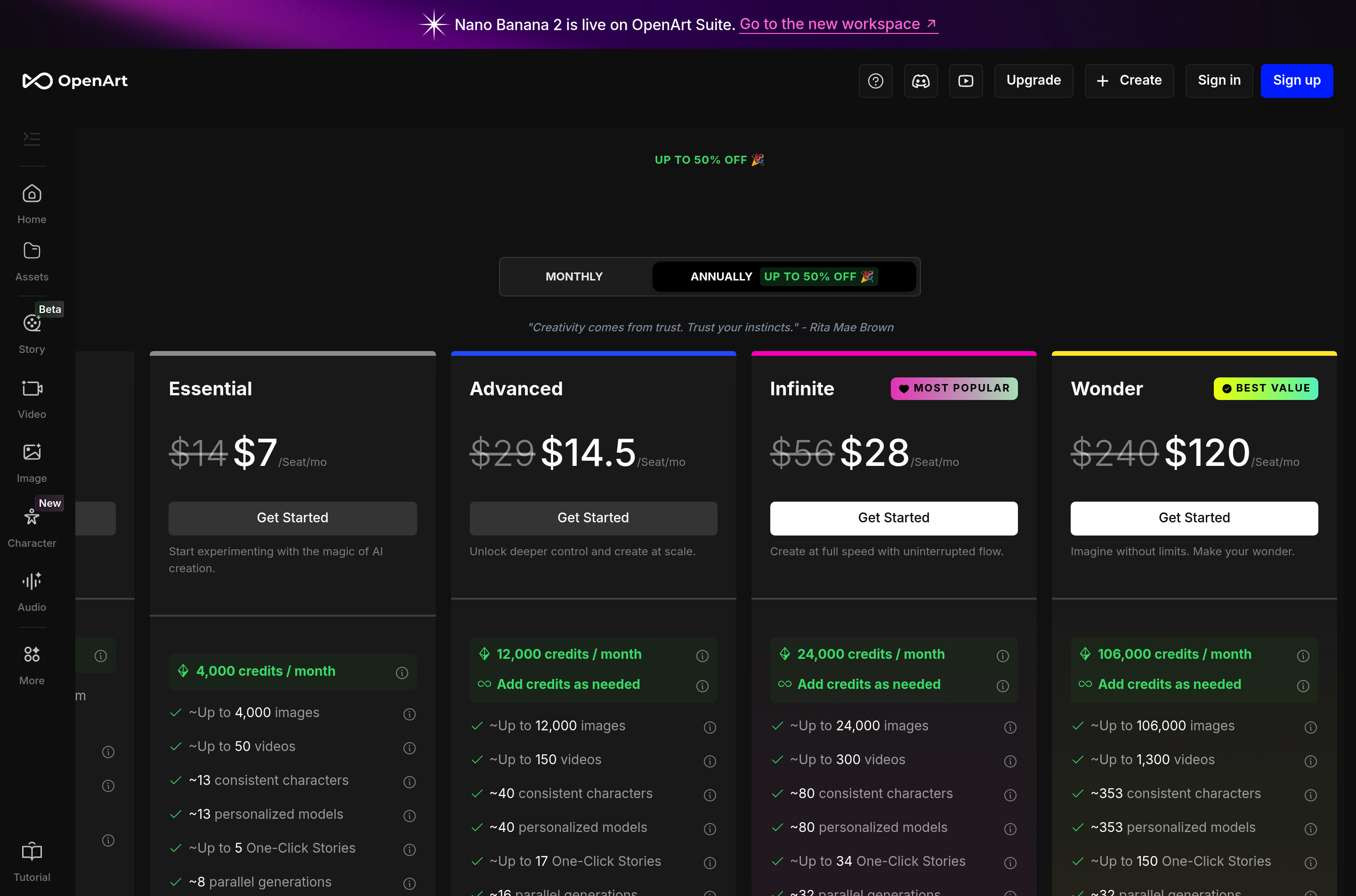The height and width of the screenshot is (896, 1356).
Task: Click the Discord icon in header
Action: coord(920,80)
